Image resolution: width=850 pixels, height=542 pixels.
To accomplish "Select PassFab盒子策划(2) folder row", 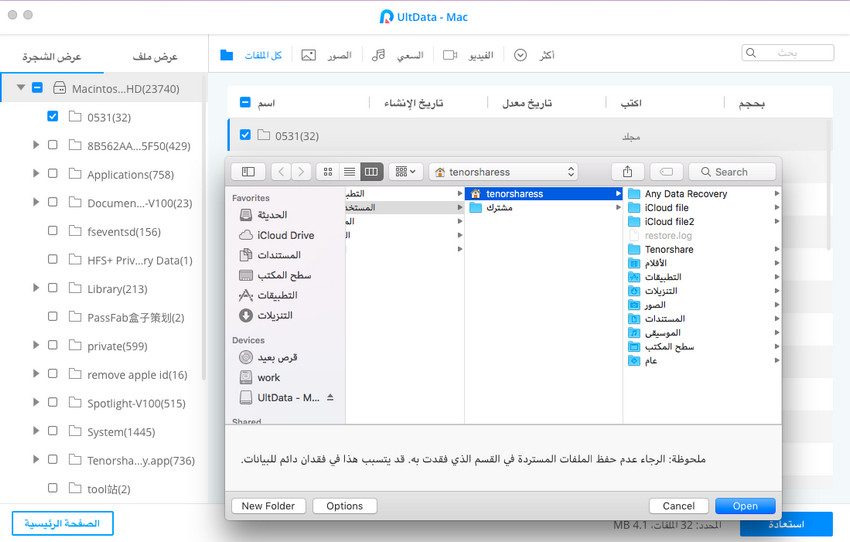I will [103, 317].
